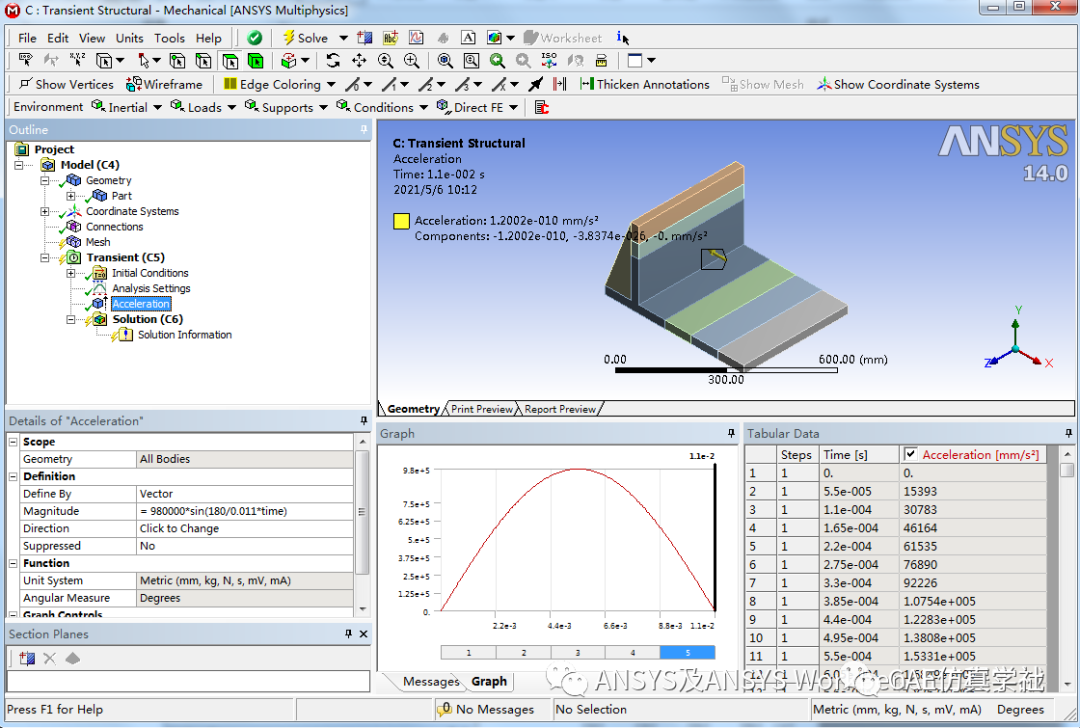This screenshot has height=728, width=1080.
Task: Click the Box Zoom icon
Action: tap(412, 61)
